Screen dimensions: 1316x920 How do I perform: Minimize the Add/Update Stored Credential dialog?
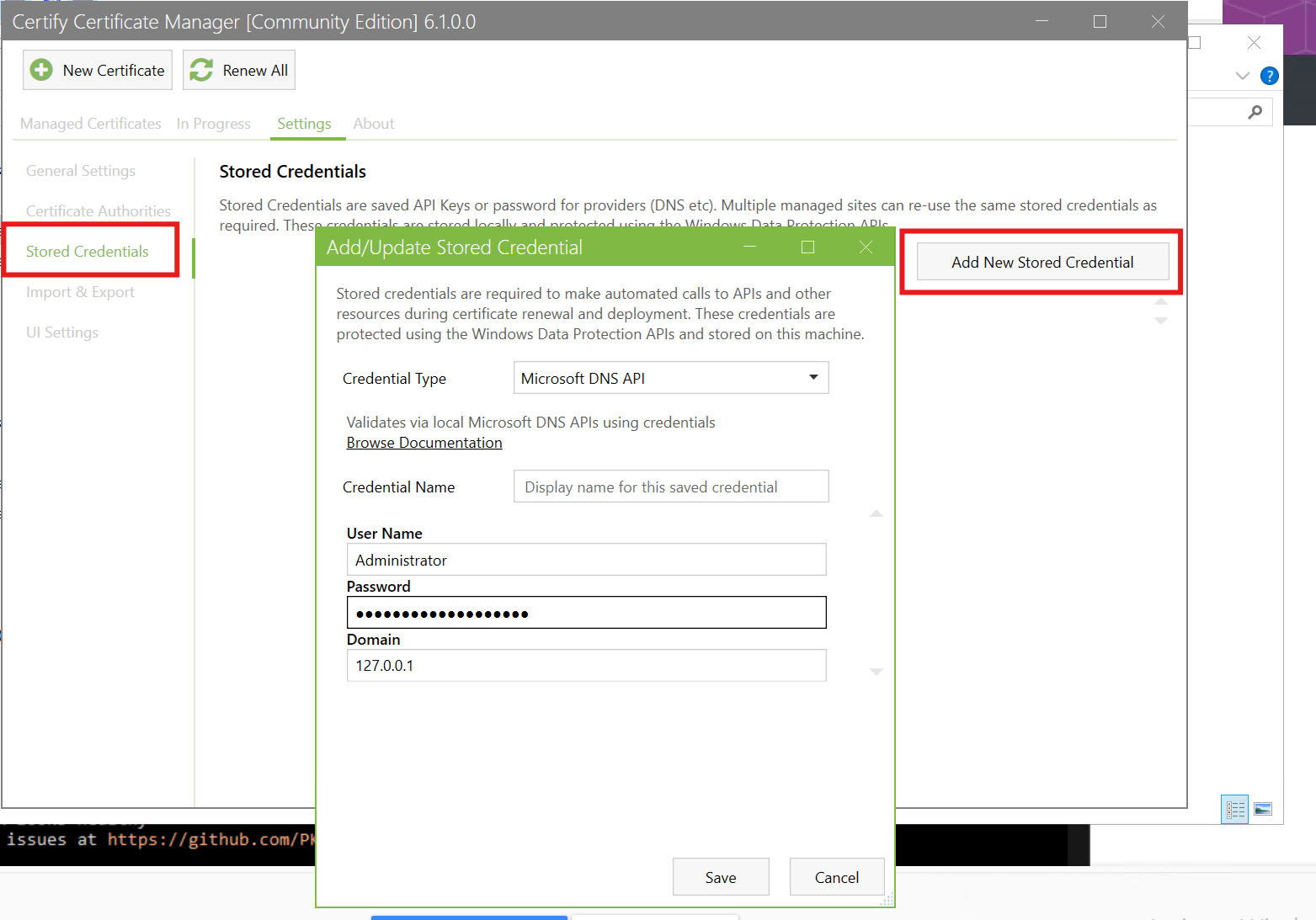pyautogui.click(x=749, y=247)
